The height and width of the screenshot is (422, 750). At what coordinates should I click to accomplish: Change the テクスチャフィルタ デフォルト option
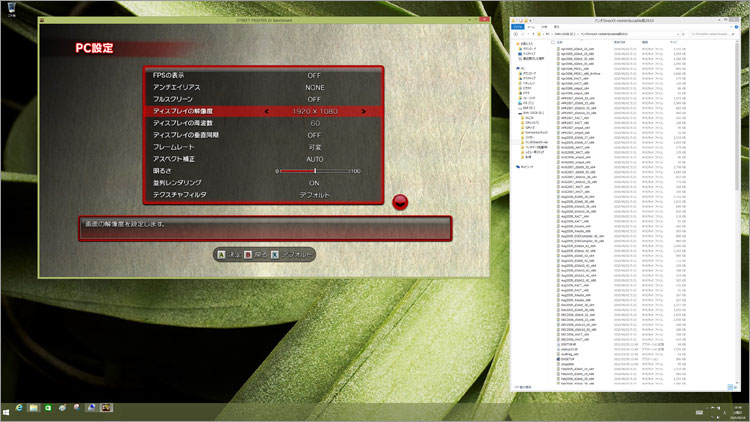314,195
